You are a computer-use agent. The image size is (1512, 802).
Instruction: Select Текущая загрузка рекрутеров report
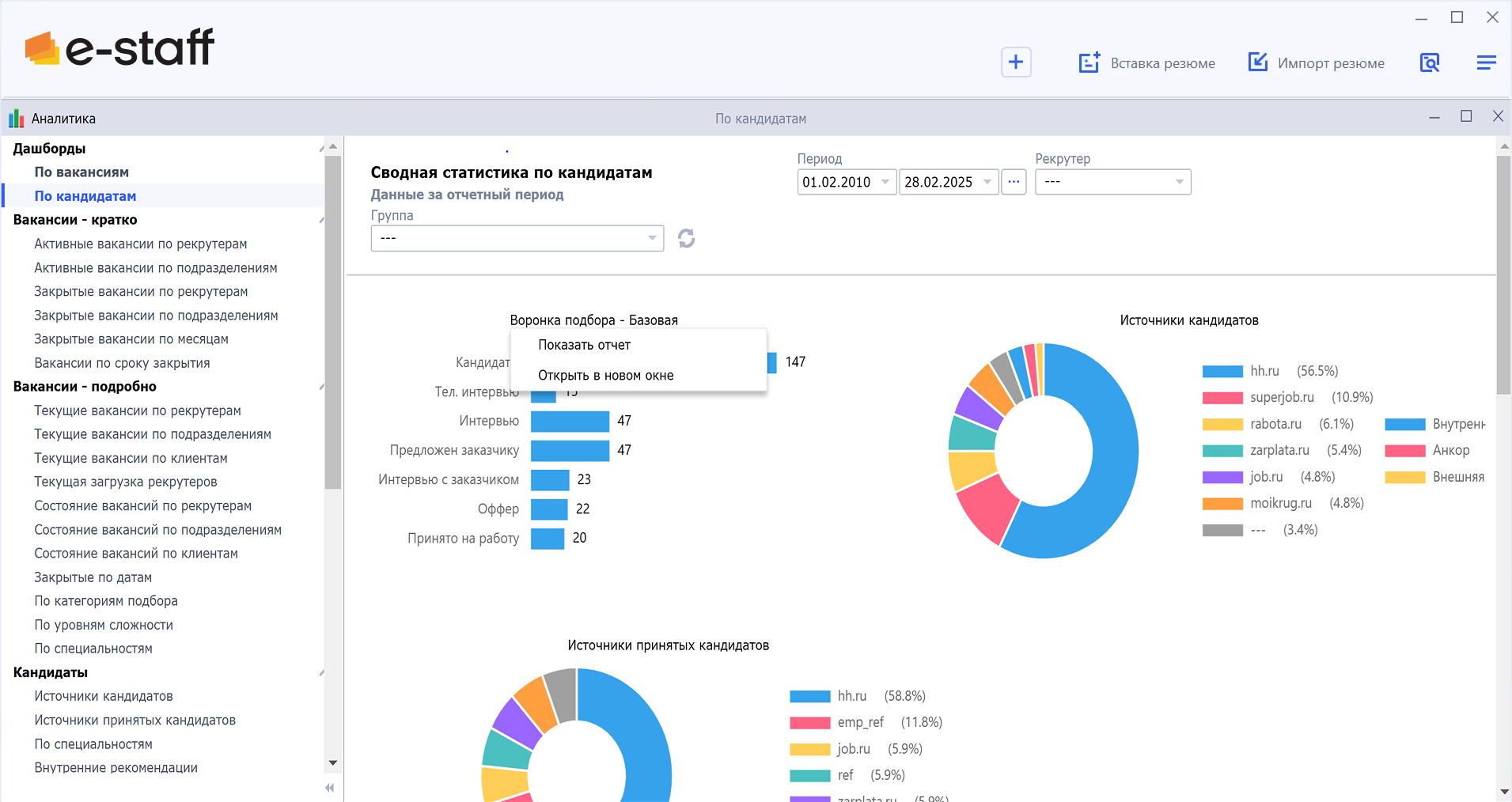125,482
